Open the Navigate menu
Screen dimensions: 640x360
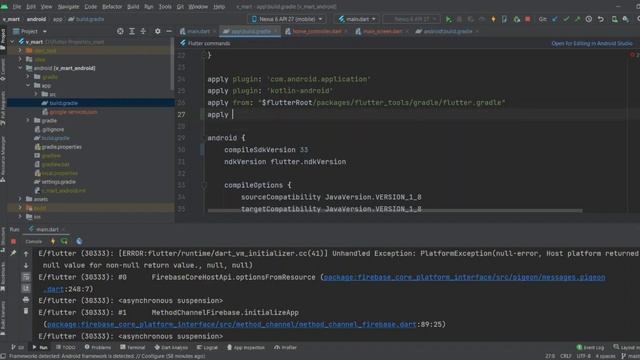tap(68, 7)
